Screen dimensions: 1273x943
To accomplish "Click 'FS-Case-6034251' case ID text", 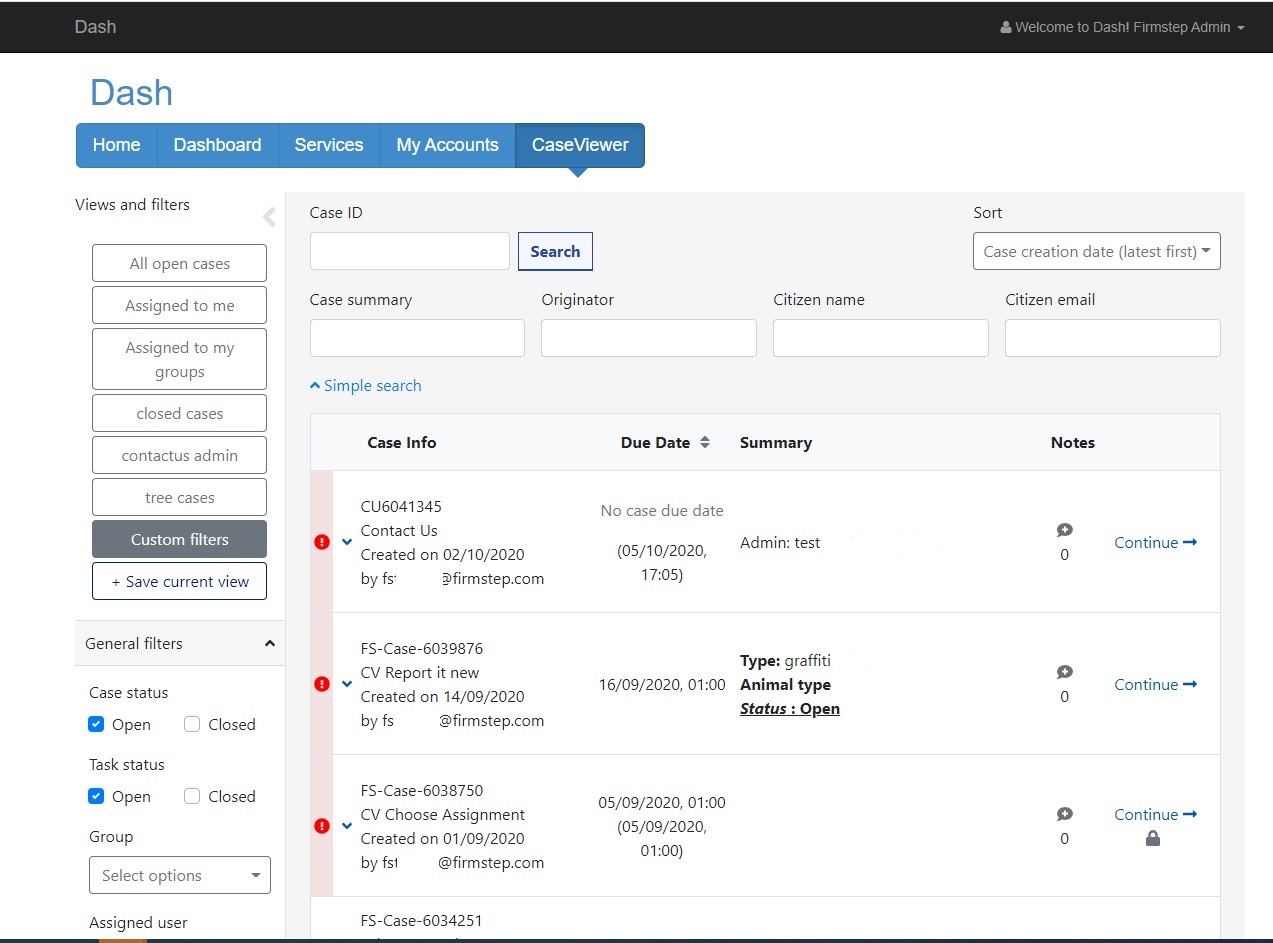I will (x=422, y=921).
